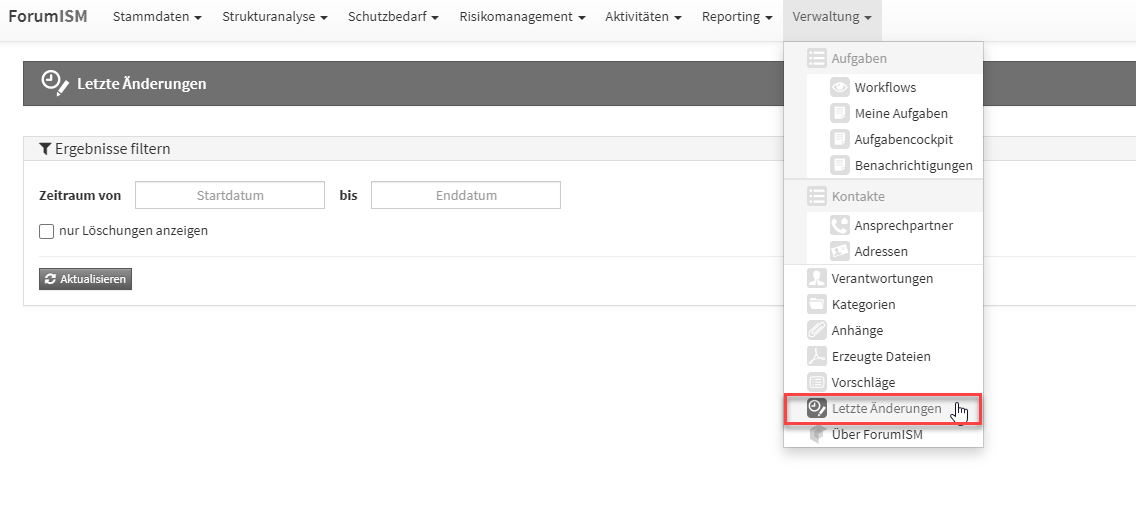The height and width of the screenshot is (515, 1136).
Task: Collapse the Verwaltung dropdown menu
Action: click(832, 17)
